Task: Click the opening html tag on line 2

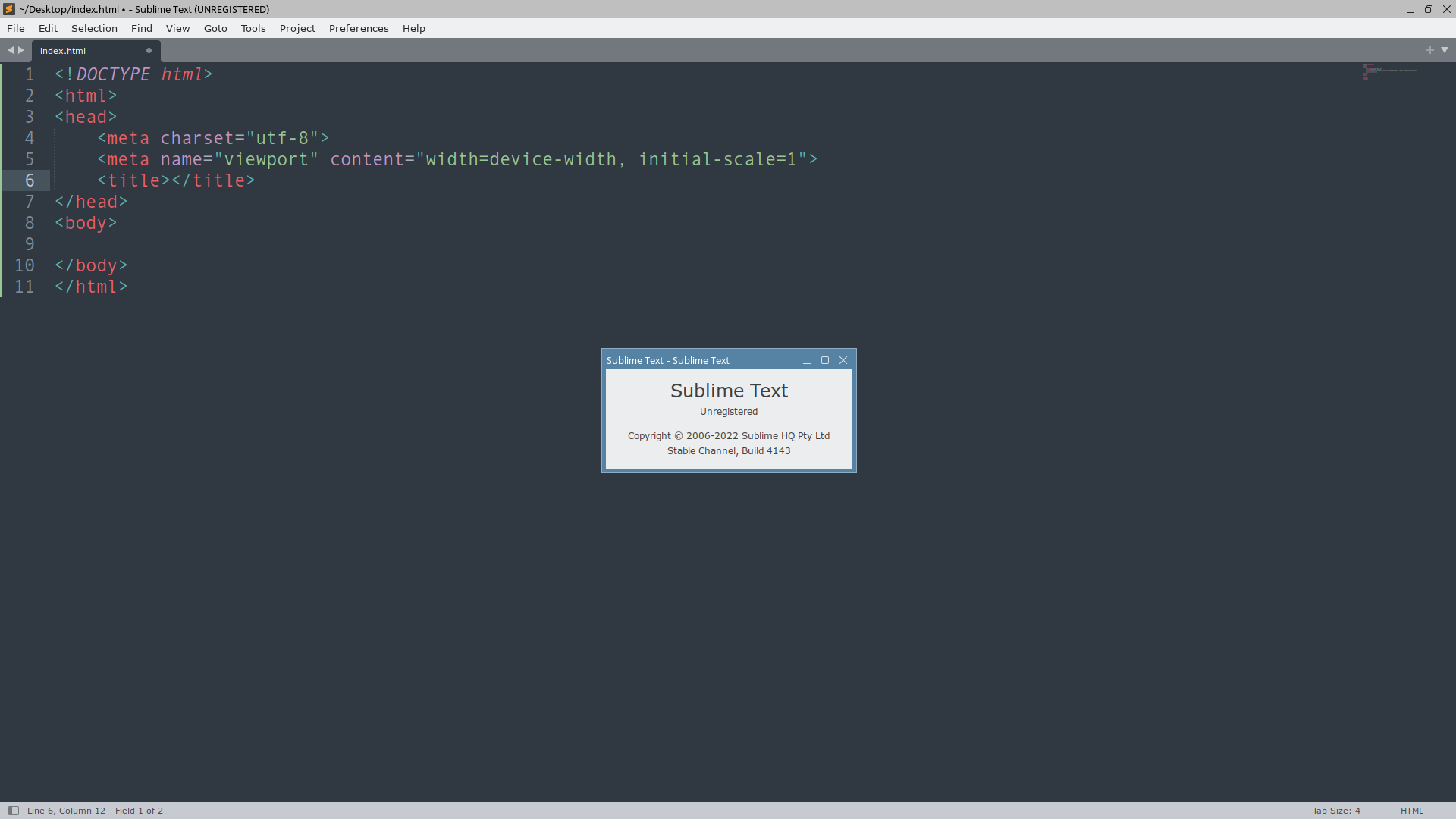Action: (86, 96)
